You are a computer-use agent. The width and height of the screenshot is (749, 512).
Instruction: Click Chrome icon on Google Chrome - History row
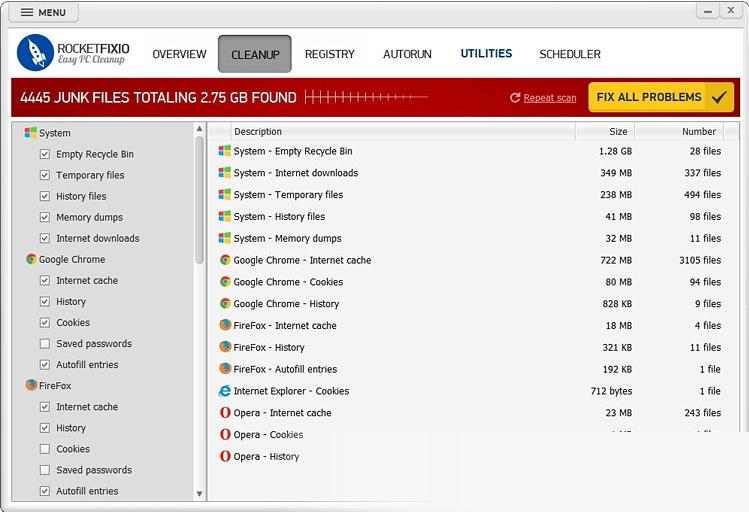225,304
